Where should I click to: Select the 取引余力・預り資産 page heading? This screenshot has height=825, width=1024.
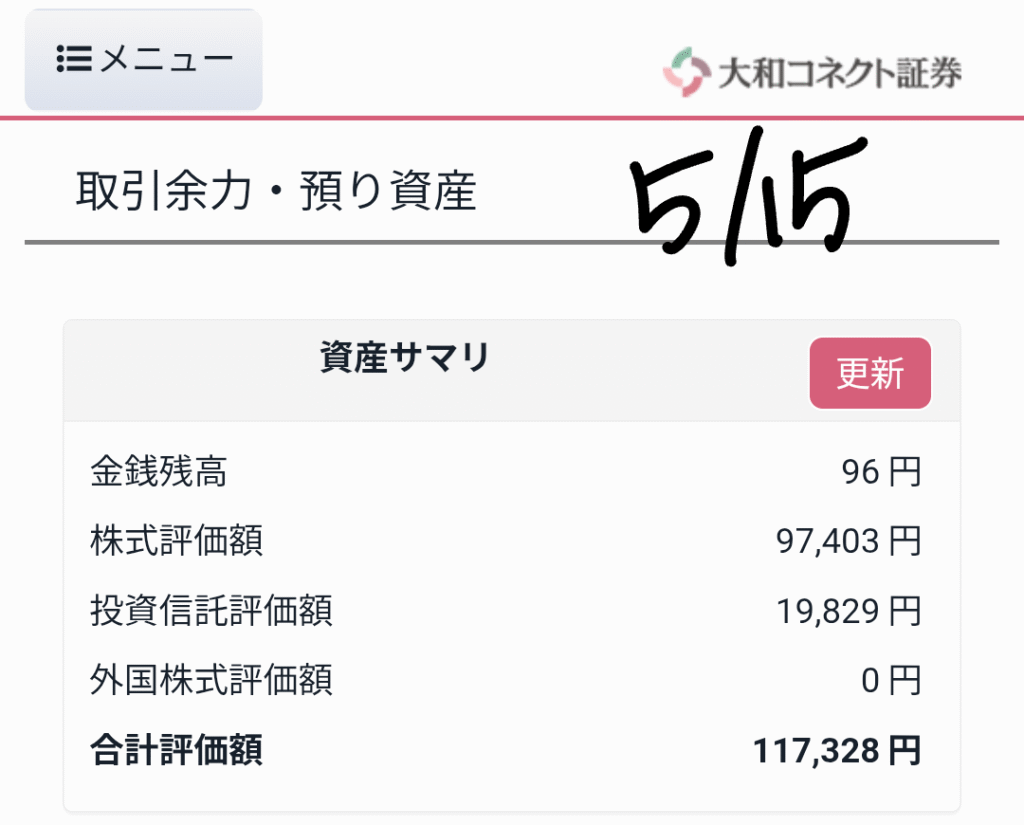coord(276,191)
